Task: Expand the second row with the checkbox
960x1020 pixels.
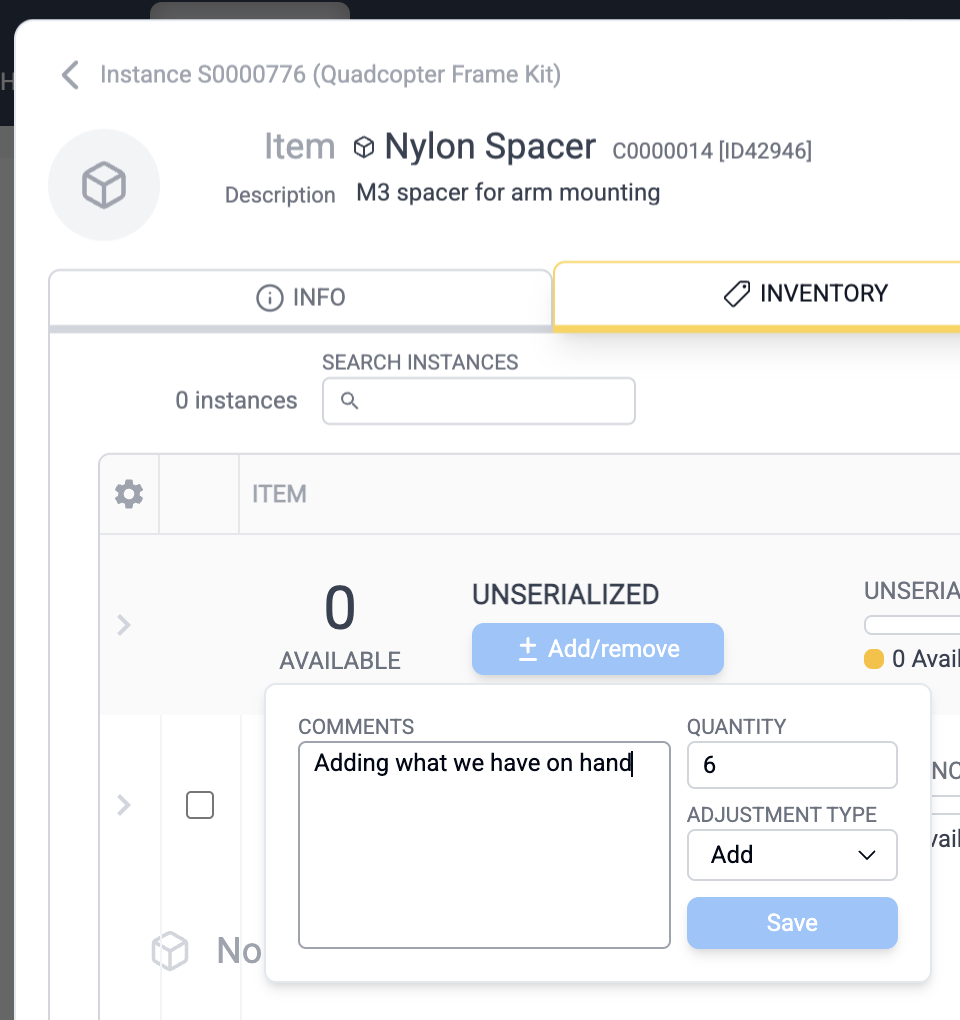Action: pyautogui.click(x=124, y=804)
